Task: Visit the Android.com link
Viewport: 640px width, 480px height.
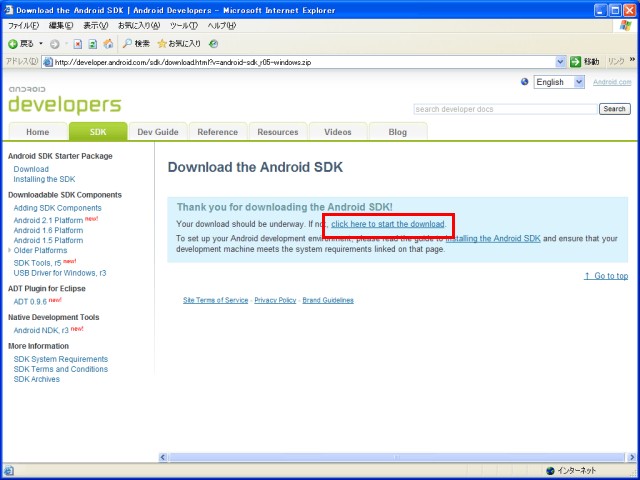Action: point(612,82)
